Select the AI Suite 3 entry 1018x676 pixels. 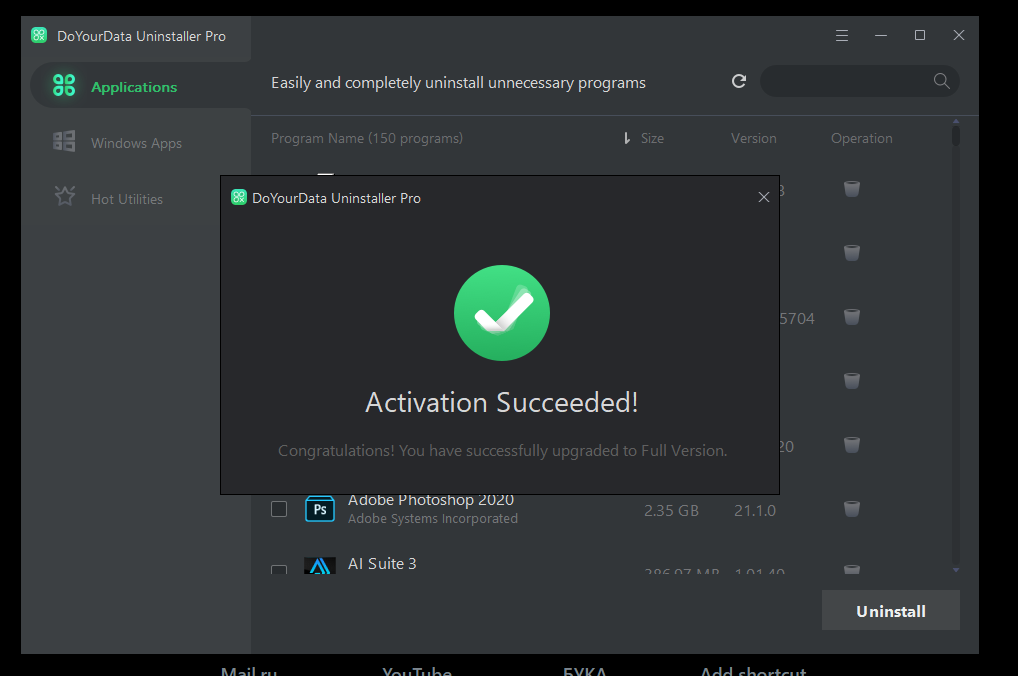tap(382, 564)
